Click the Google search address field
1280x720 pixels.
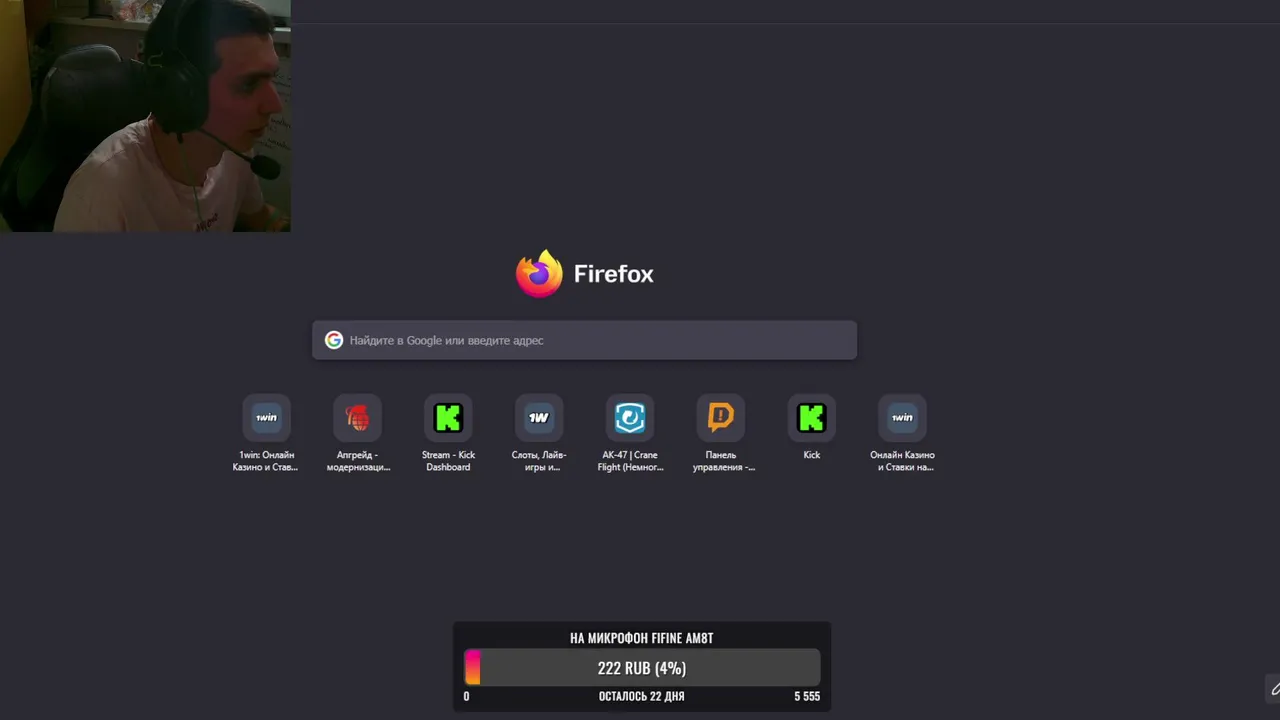[584, 340]
